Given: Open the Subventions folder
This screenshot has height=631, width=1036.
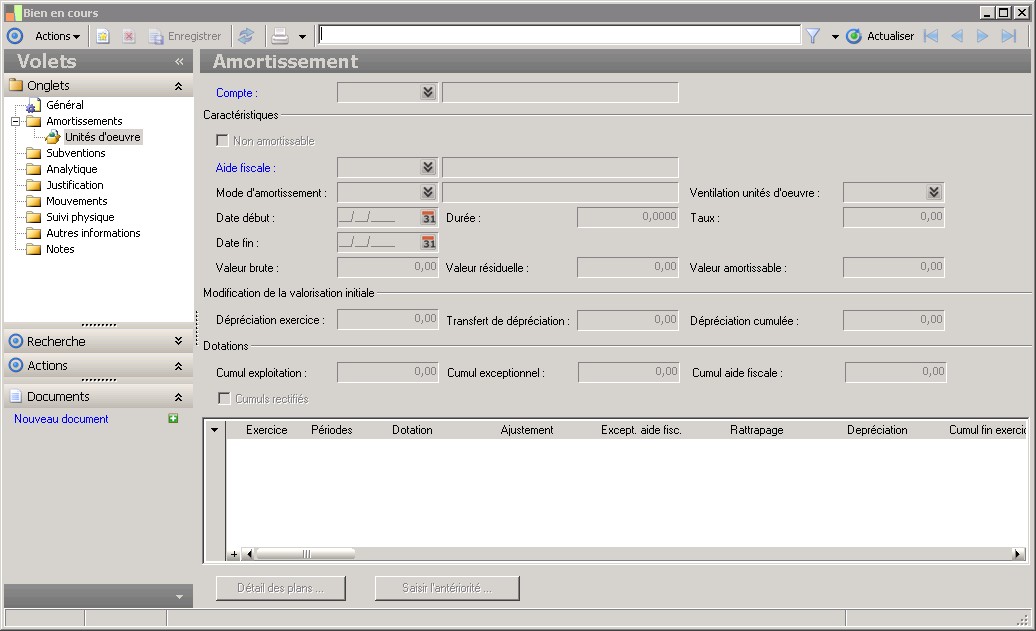Looking at the screenshot, I should [75, 153].
